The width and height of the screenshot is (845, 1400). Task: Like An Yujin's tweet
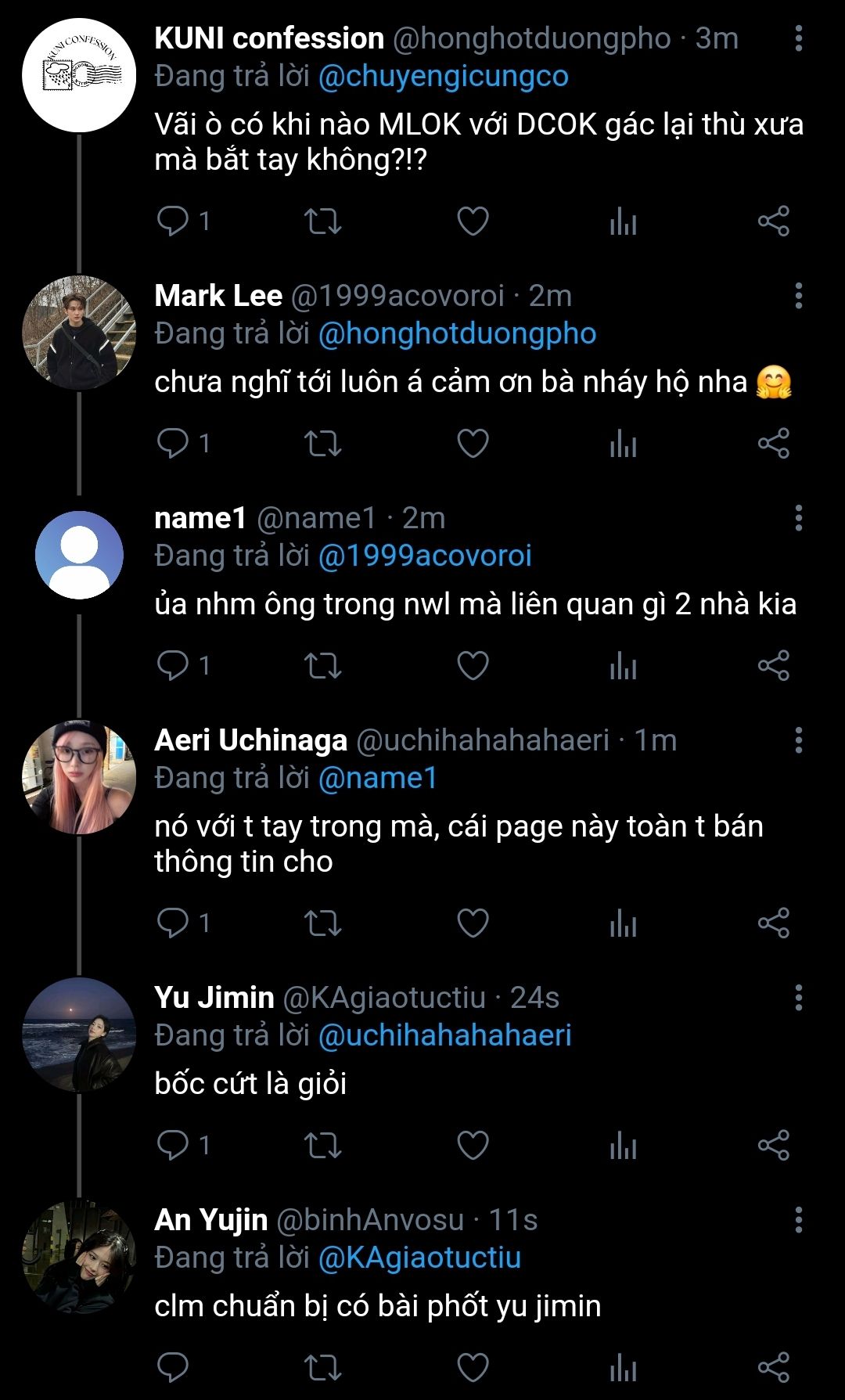(x=473, y=1368)
